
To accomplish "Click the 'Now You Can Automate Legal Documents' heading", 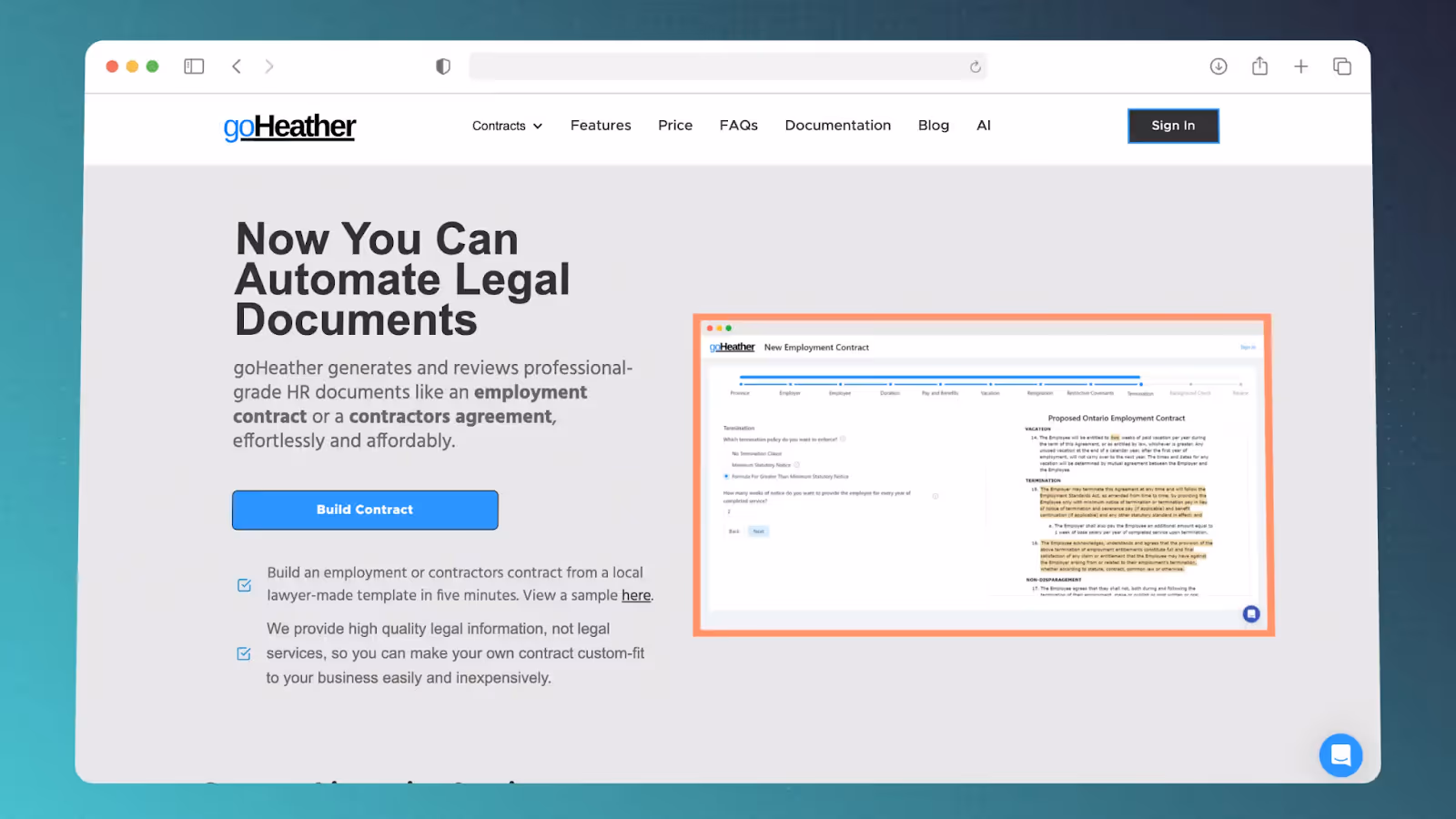I will 403,279.
